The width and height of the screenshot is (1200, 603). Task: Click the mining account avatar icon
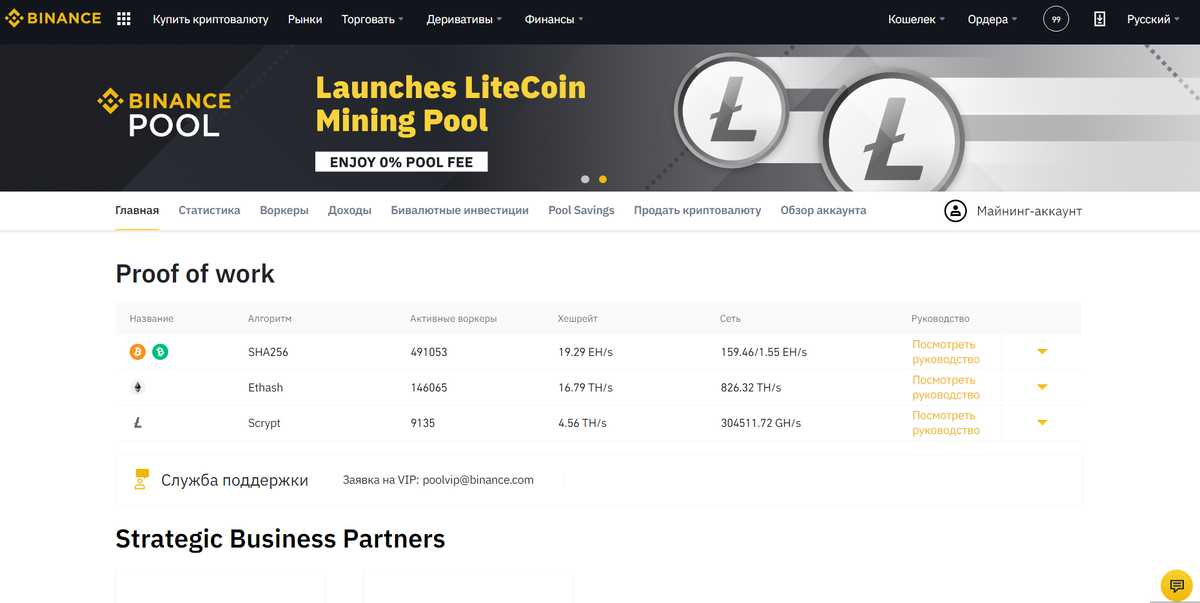coord(956,211)
